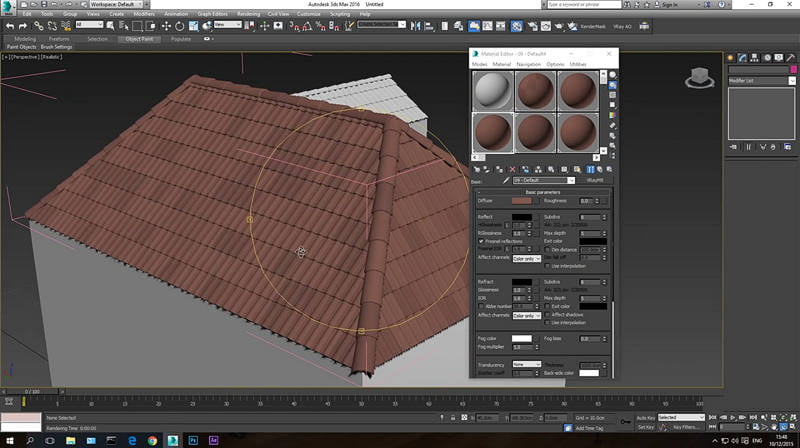Open Chrome from the Windows taskbar
Viewport: 800px width, 448px height.
tap(152, 439)
